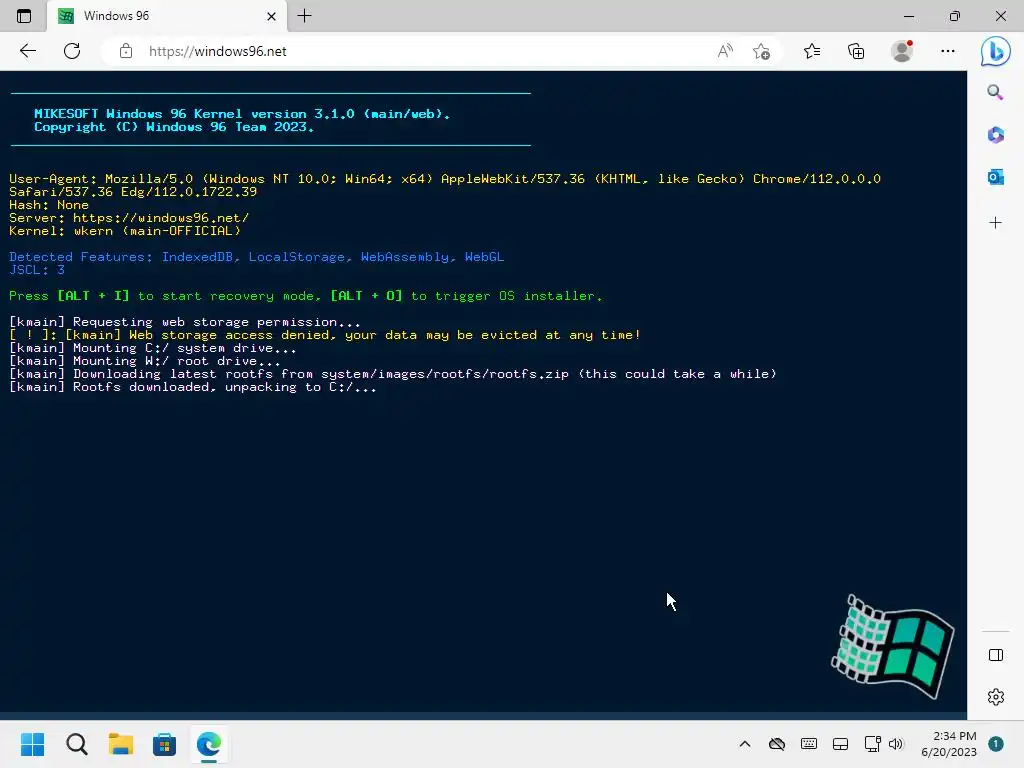
Task: Open clock and calendar showing 2:34 PM
Action: click(949, 744)
